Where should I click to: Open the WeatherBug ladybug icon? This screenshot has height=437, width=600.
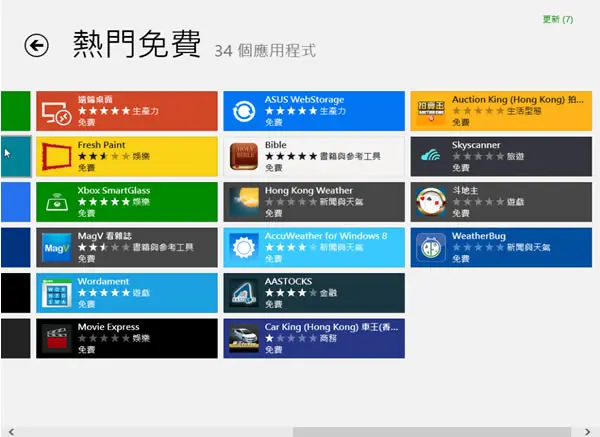tap(431, 248)
